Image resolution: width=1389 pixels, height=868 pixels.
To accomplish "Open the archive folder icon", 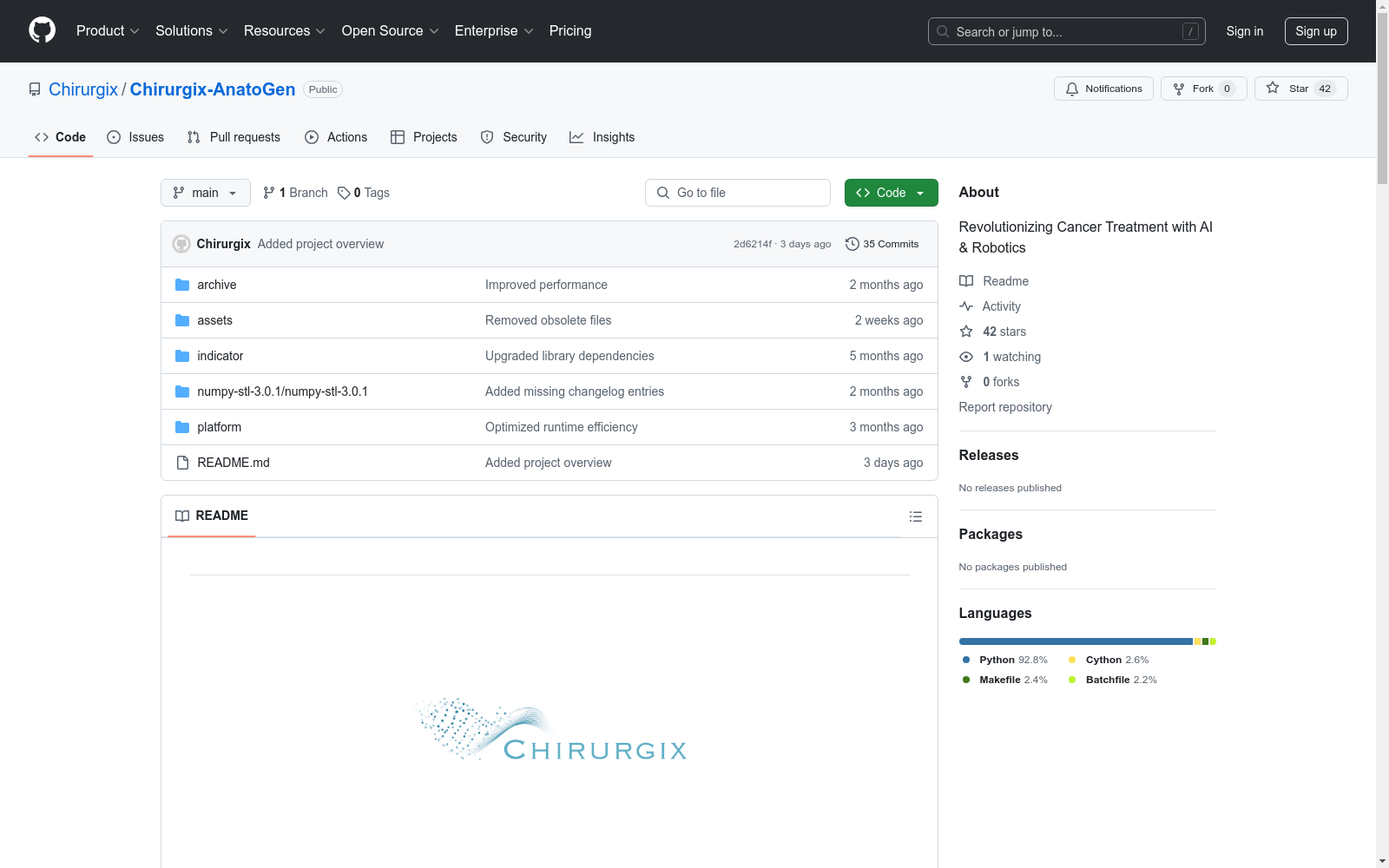I will pyautogui.click(x=182, y=285).
